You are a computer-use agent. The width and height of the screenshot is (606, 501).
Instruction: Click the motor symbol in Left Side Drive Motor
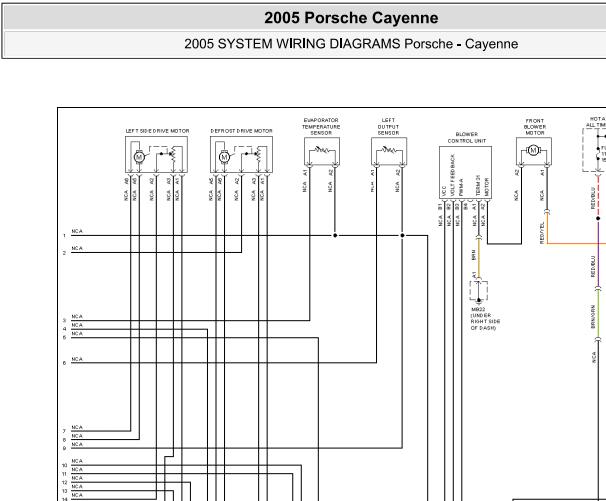coord(139,157)
